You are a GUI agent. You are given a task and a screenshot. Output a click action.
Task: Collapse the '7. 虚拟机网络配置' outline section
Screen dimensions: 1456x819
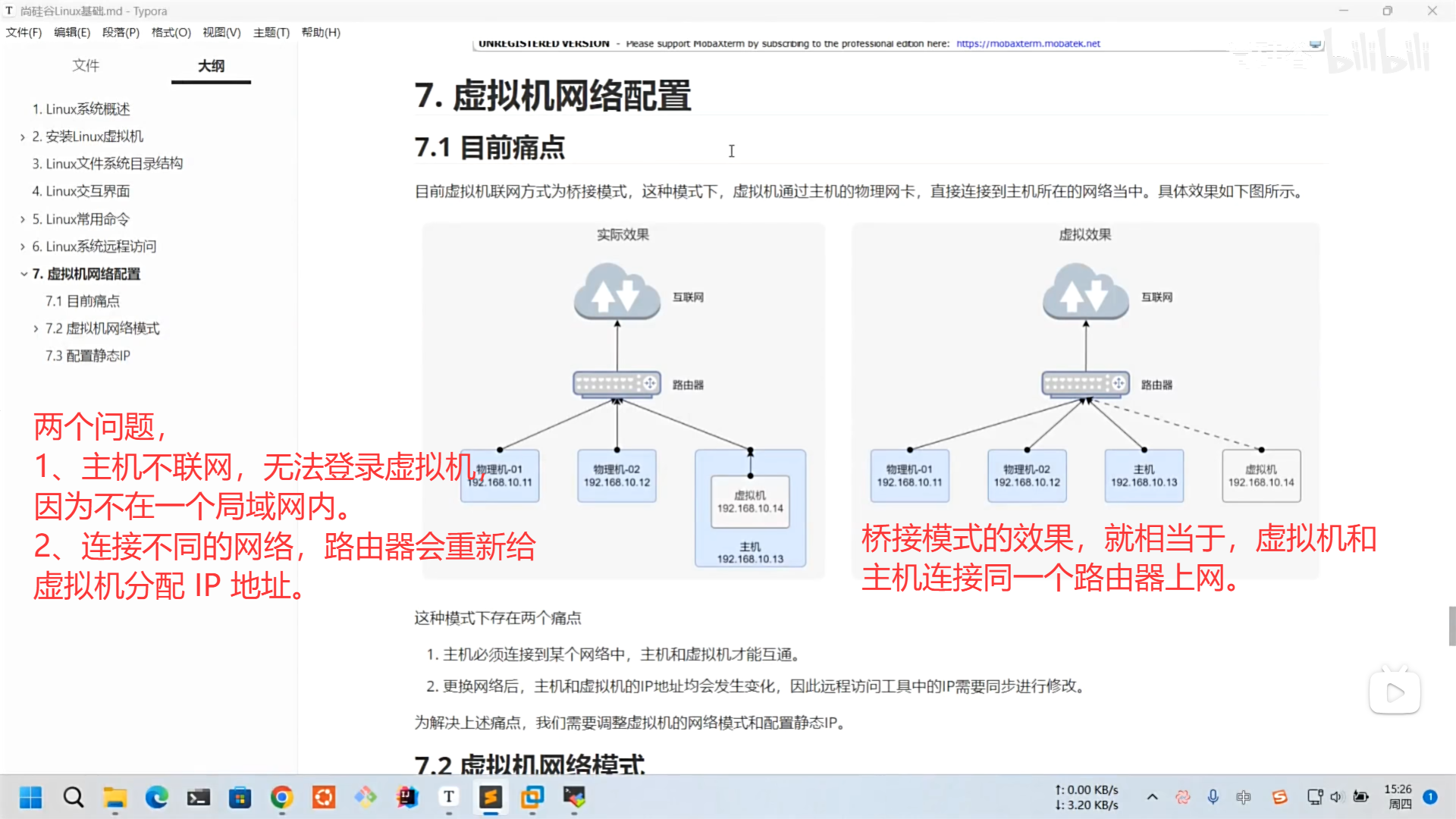pos(24,274)
